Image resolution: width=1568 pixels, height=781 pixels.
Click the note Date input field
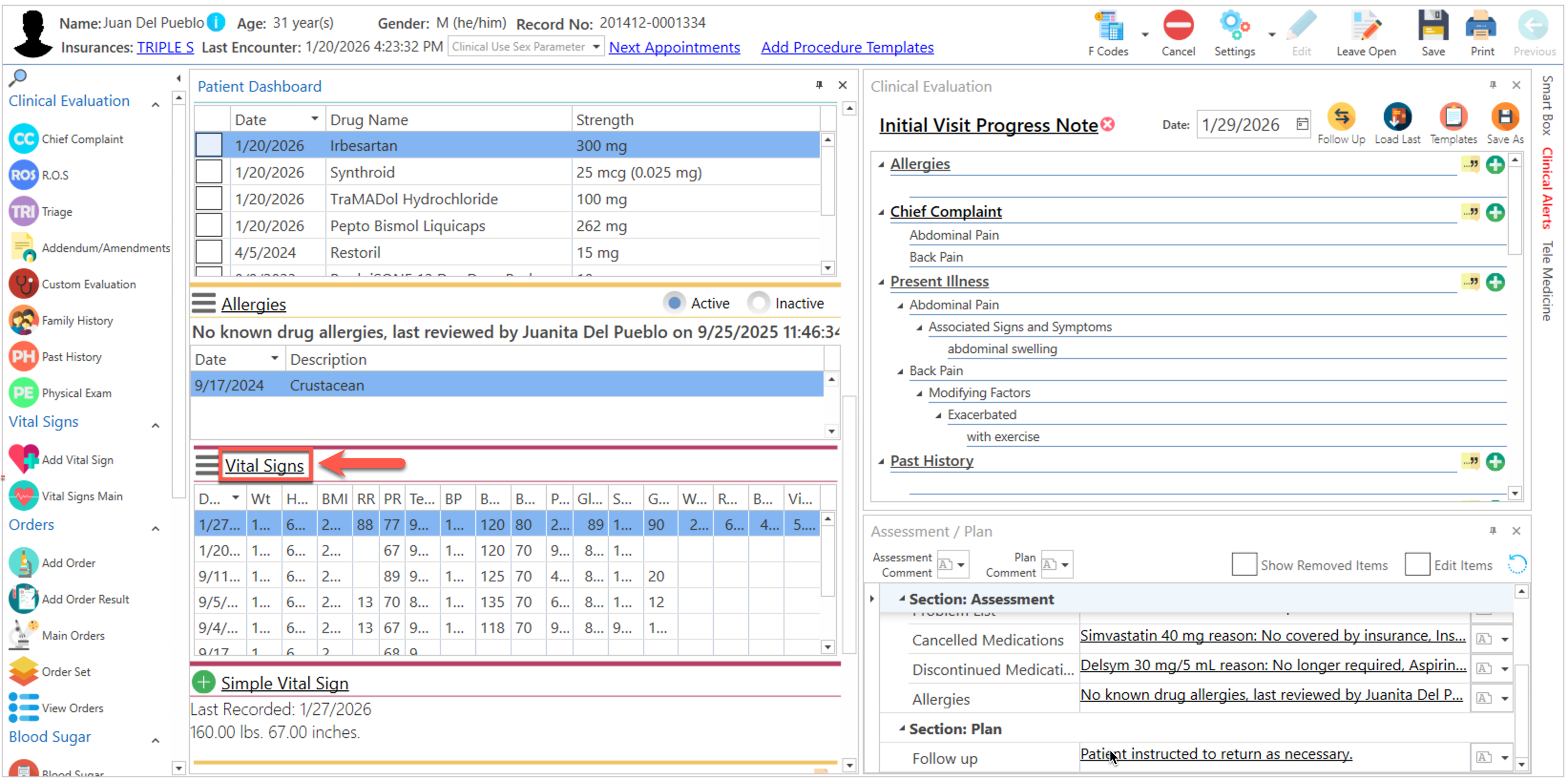[1242, 125]
